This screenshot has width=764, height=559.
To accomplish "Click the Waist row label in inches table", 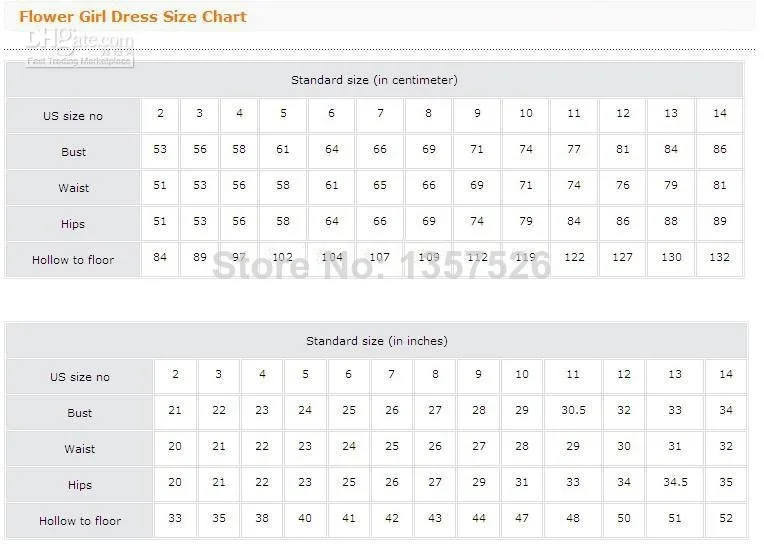I will pos(80,449).
